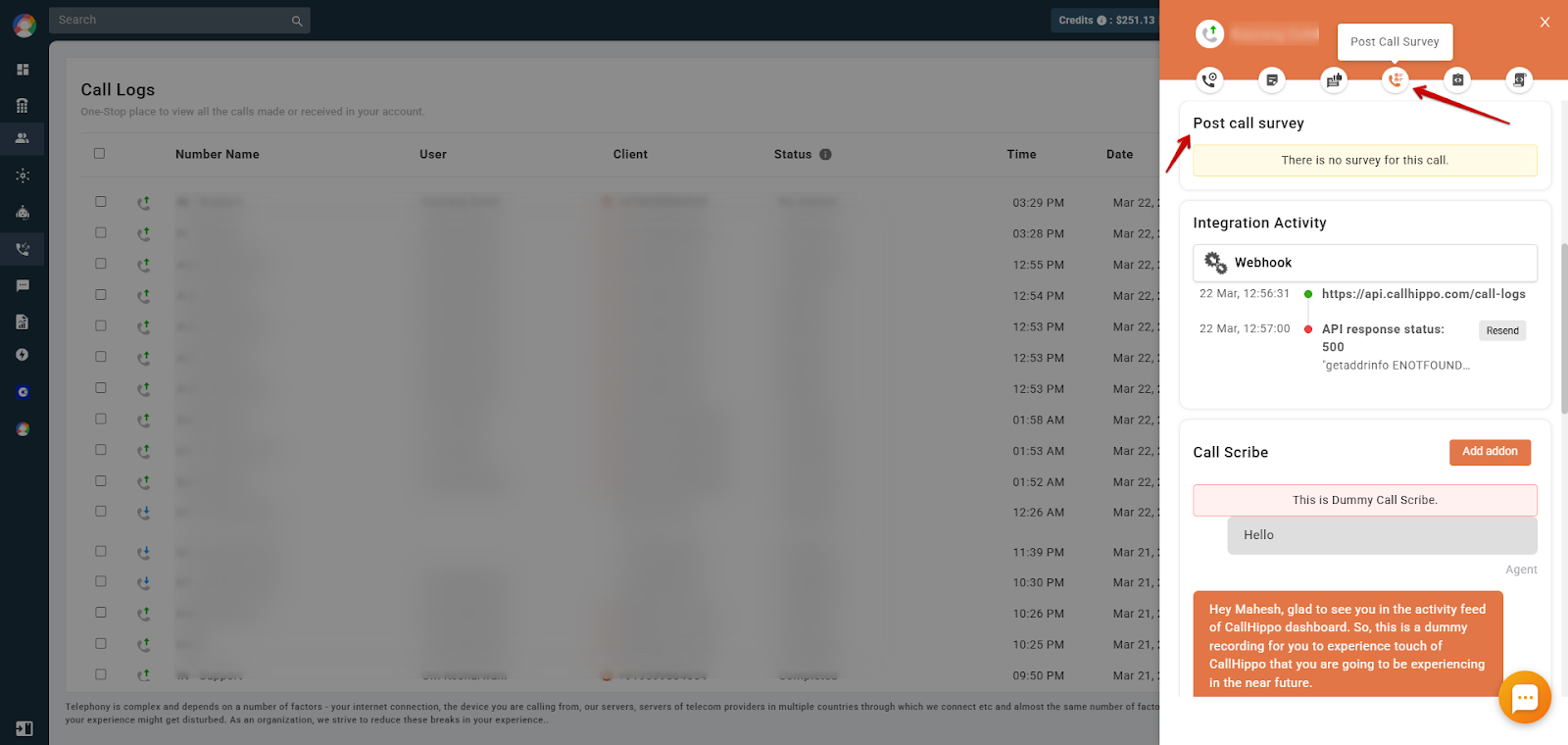This screenshot has width=1568, height=745.
Task: Click the Credits info icon
Action: pyautogui.click(x=1102, y=20)
